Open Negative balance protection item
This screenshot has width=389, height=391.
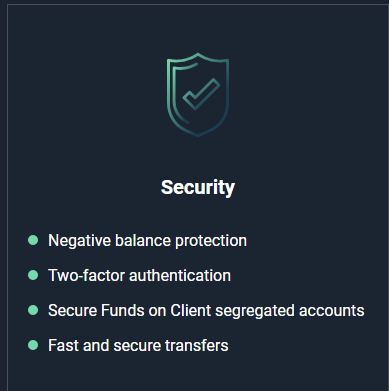tap(148, 241)
